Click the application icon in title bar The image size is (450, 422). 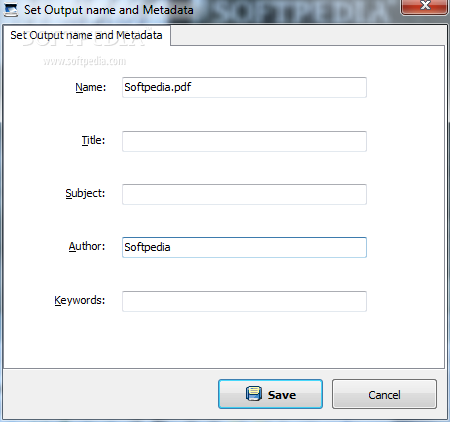(11, 10)
